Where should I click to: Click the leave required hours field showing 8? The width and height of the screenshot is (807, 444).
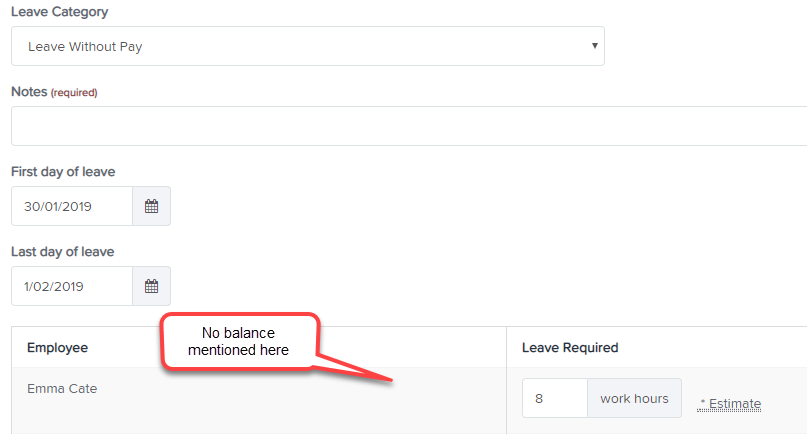(555, 398)
